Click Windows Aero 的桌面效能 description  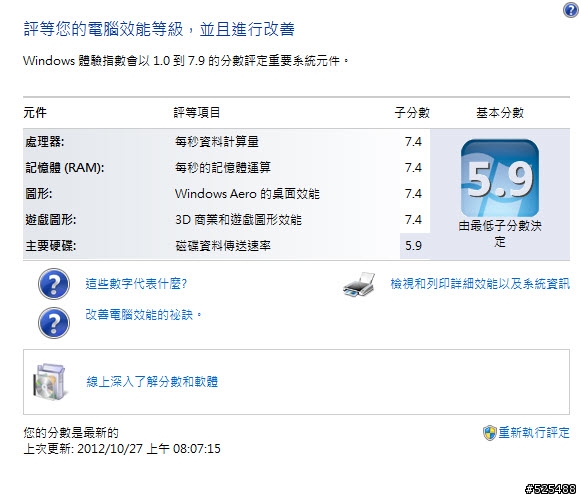(247, 193)
